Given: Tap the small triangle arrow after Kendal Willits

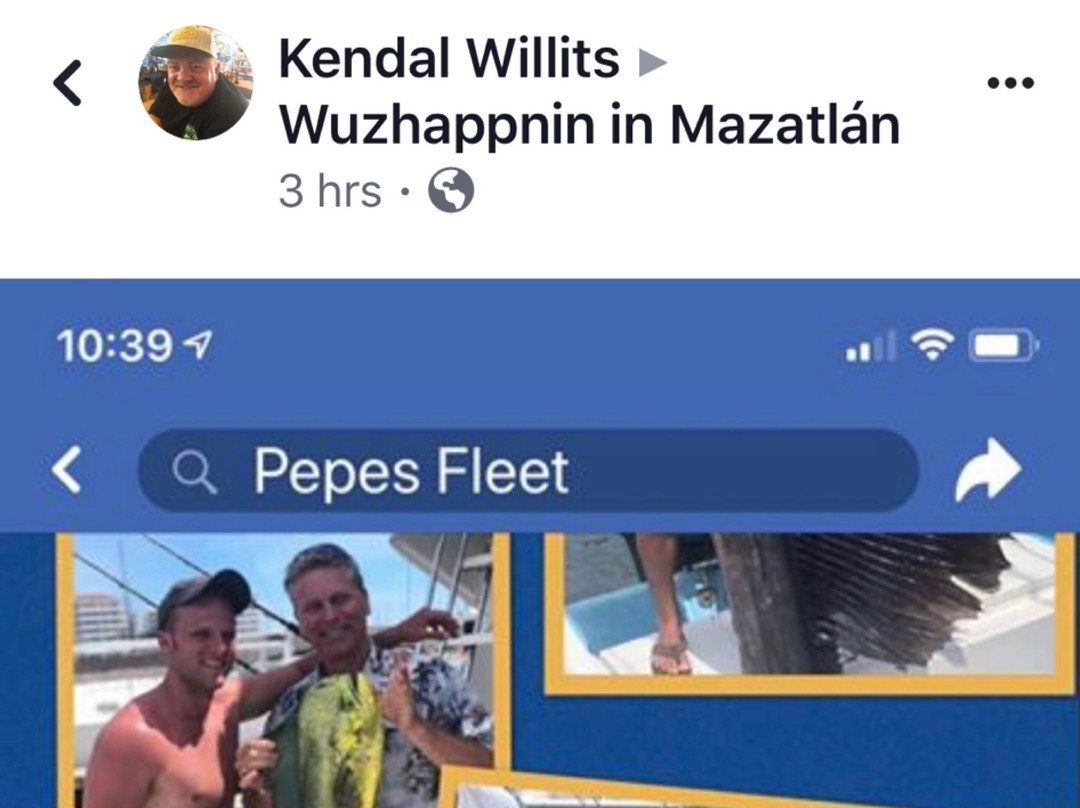Looking at the screenshot, I should click(652, 62).
